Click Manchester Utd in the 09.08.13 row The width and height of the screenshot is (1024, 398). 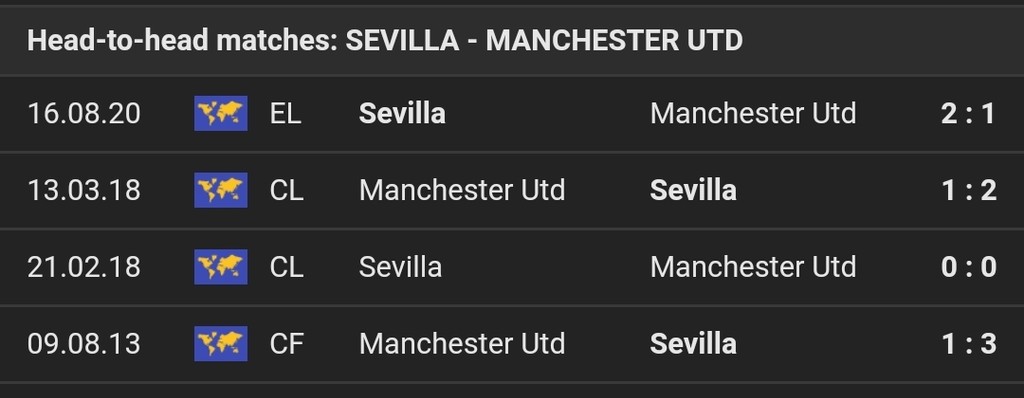pos(462,344)
